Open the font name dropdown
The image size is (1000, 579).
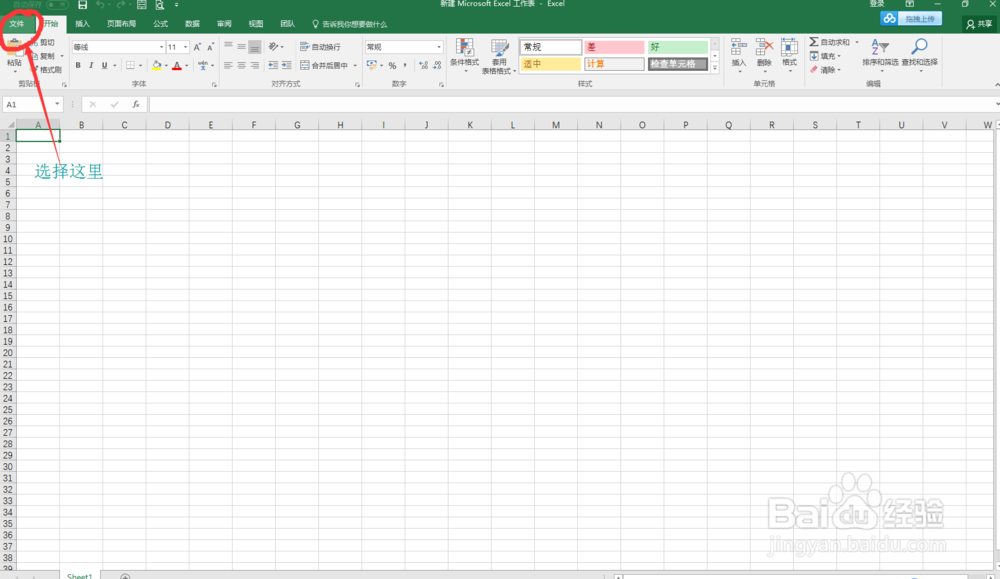pos(161,46)
